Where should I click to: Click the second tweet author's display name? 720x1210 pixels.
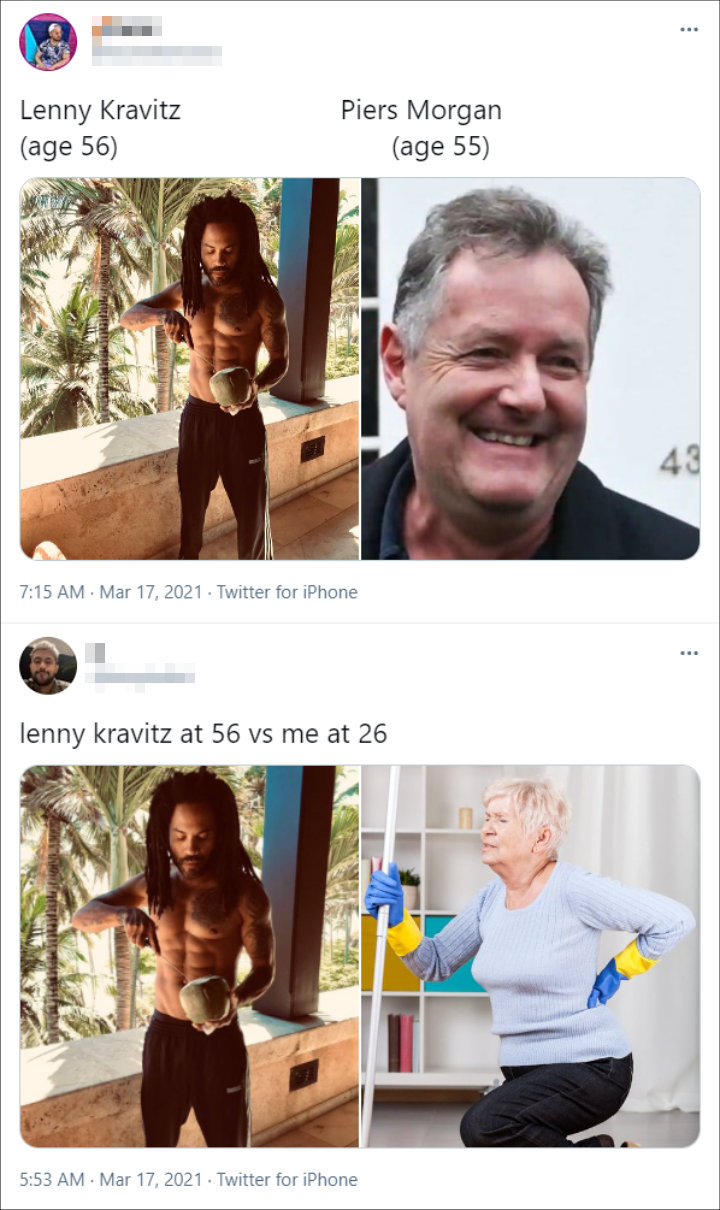point(98,653)
